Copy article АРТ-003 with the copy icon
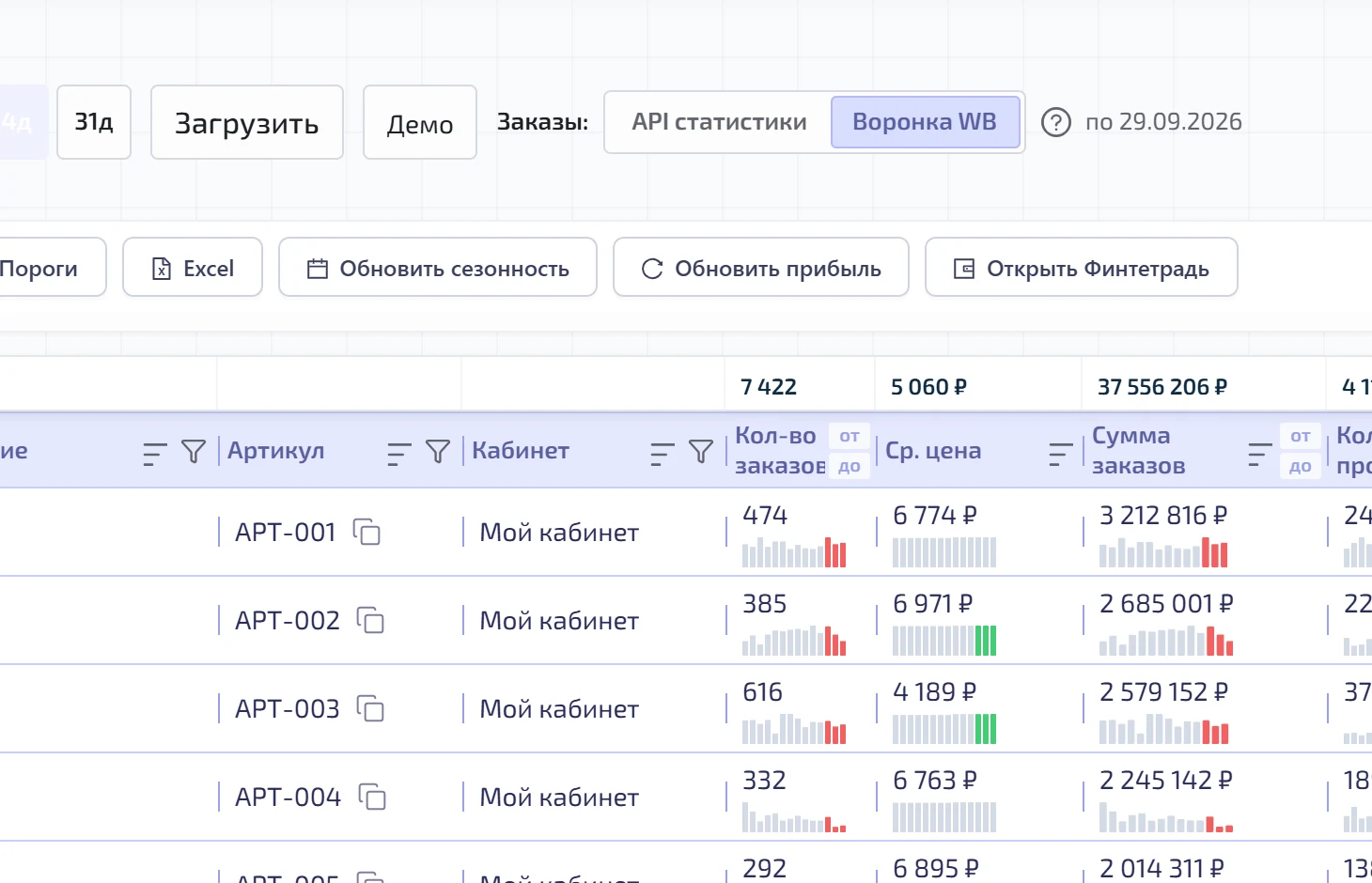 370,708
